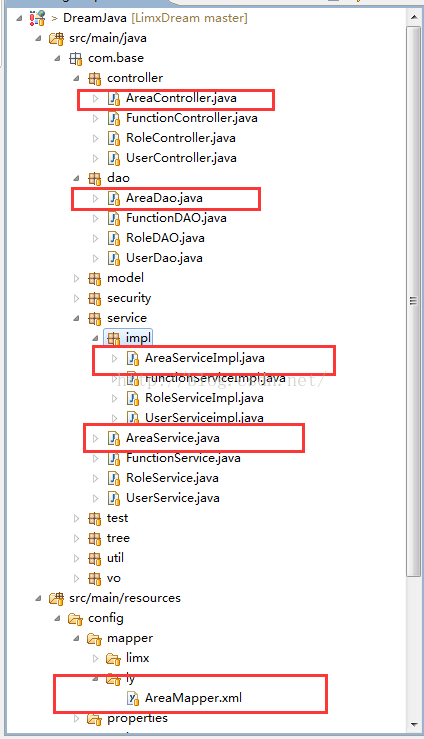Click the limx folder icon
Screen dimensions: 424x739
coord(114,658)
